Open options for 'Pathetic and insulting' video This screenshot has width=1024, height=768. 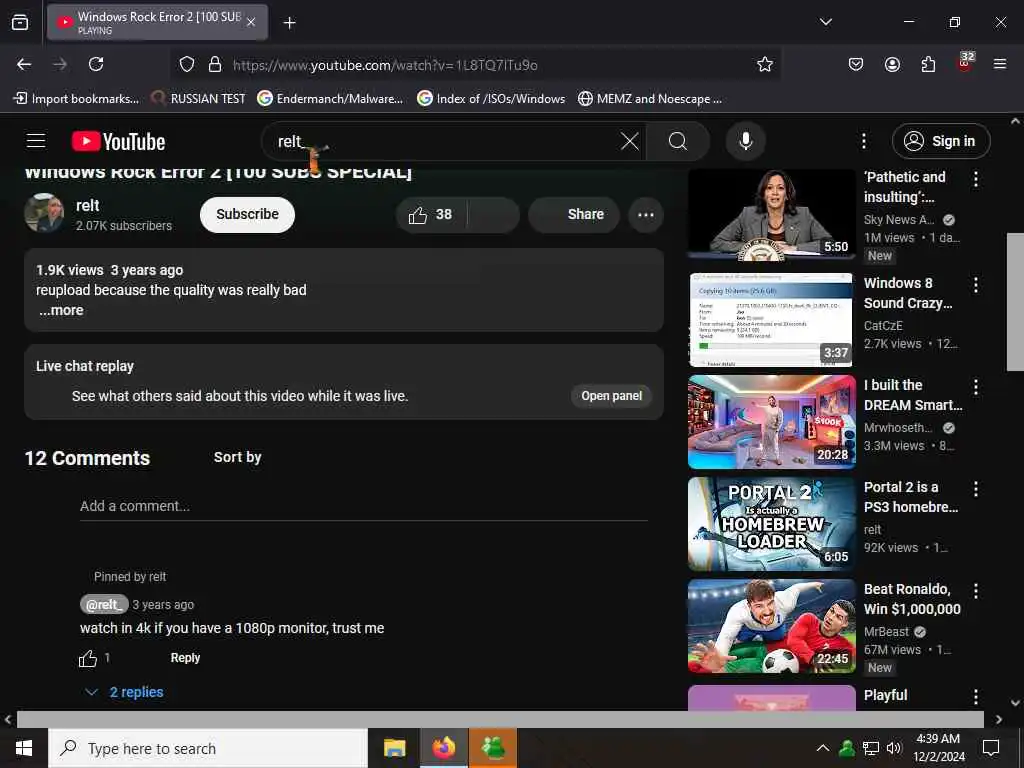point(976,179)
